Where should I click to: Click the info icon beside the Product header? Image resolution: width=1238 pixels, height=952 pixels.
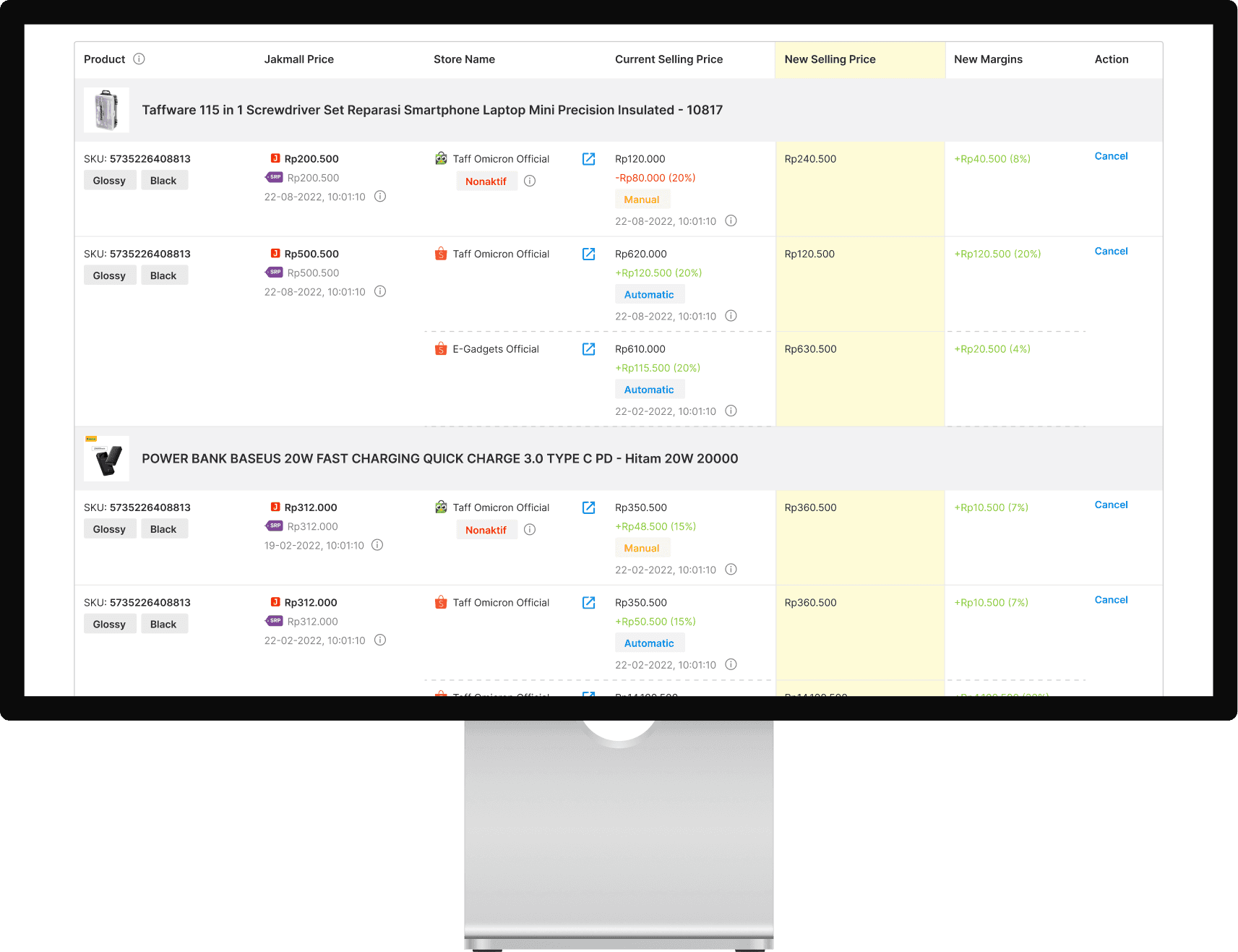(139, 59)
